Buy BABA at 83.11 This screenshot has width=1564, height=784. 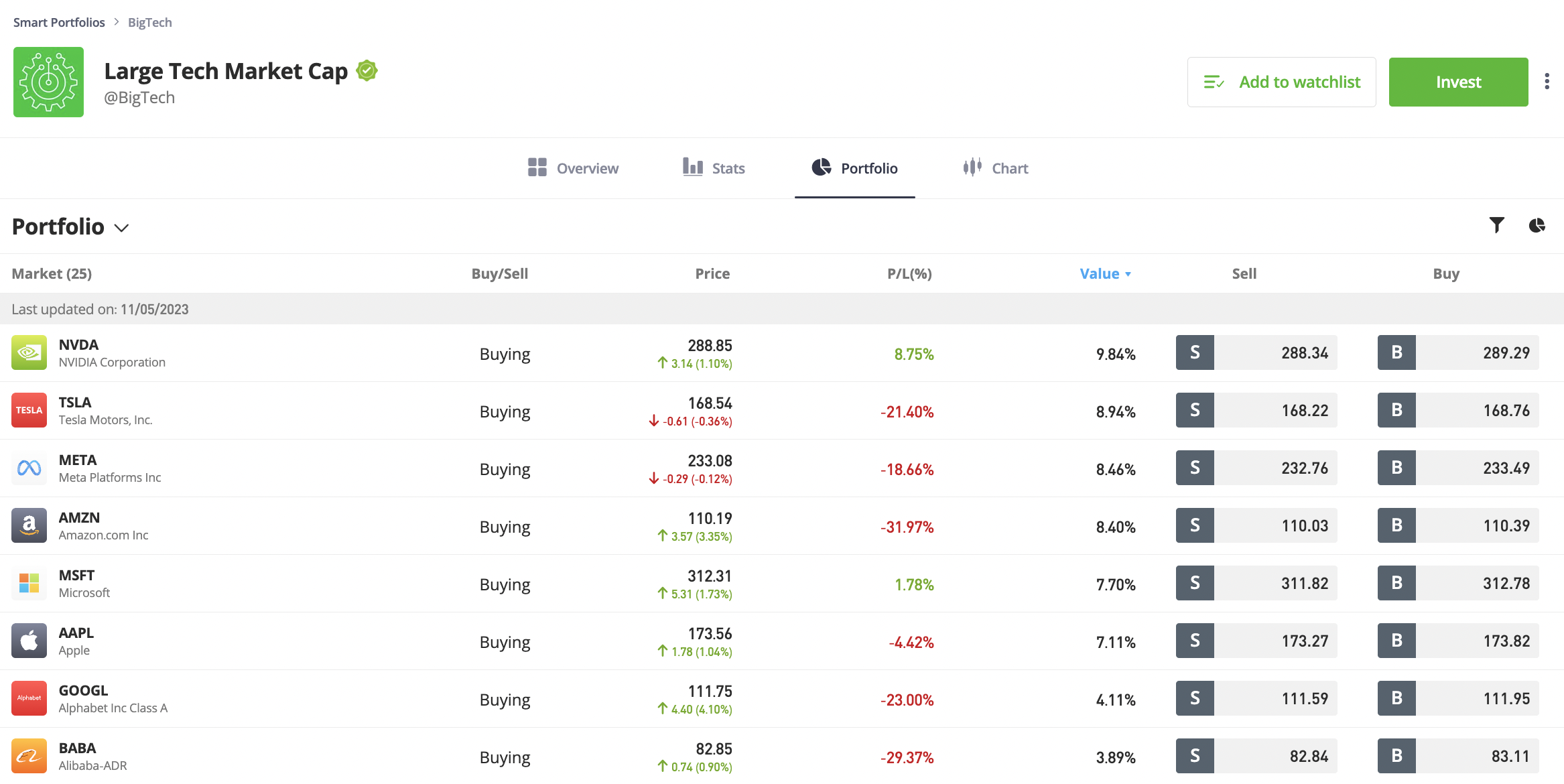coord(1458,756)
